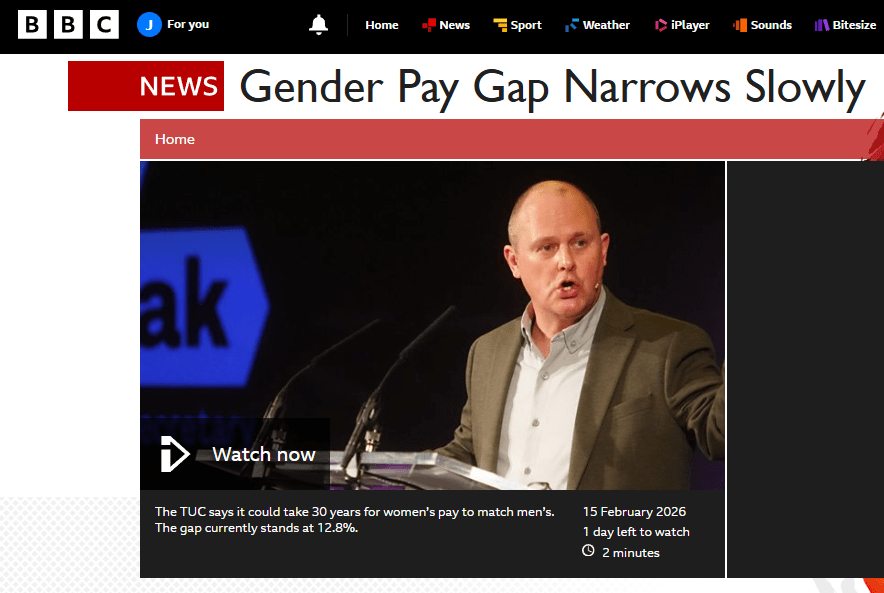Click the TUC pay gap description text
The image size is (884, 593).
355,520
